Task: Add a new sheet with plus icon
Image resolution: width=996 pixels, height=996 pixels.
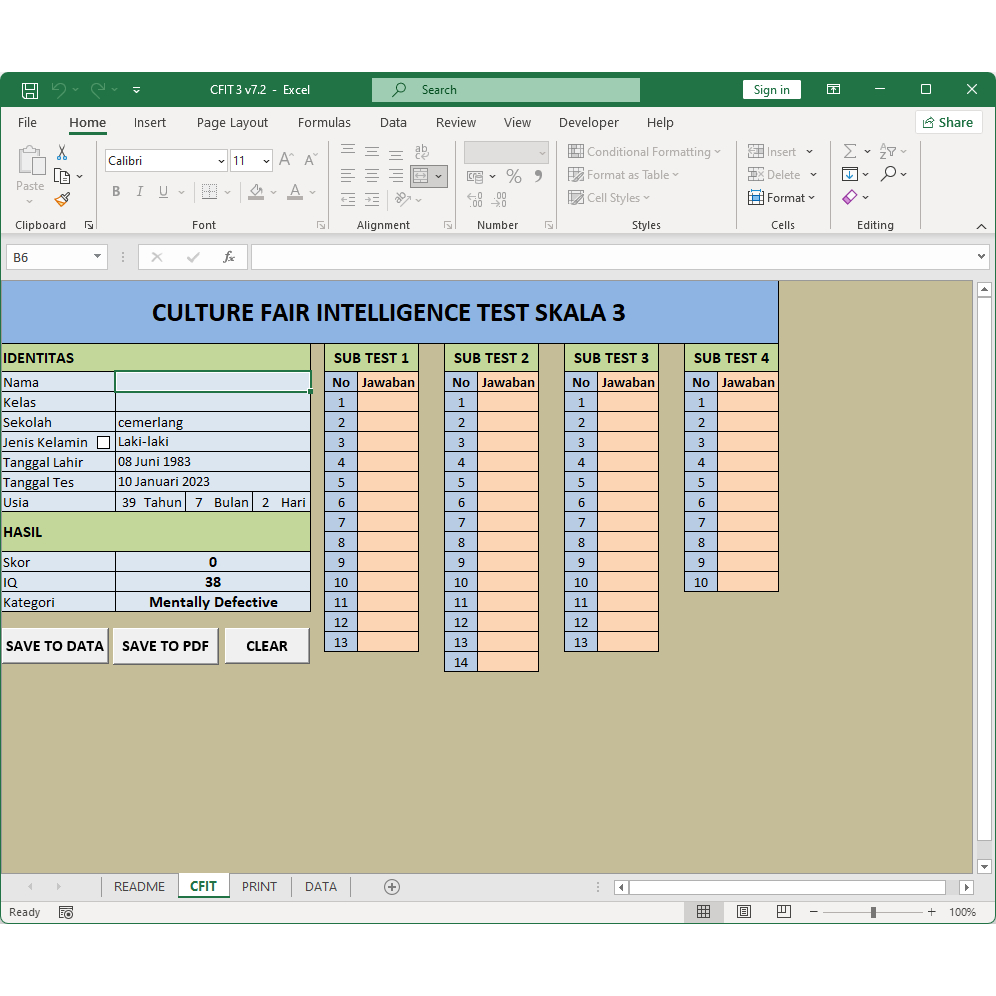Action: point(392,887)
